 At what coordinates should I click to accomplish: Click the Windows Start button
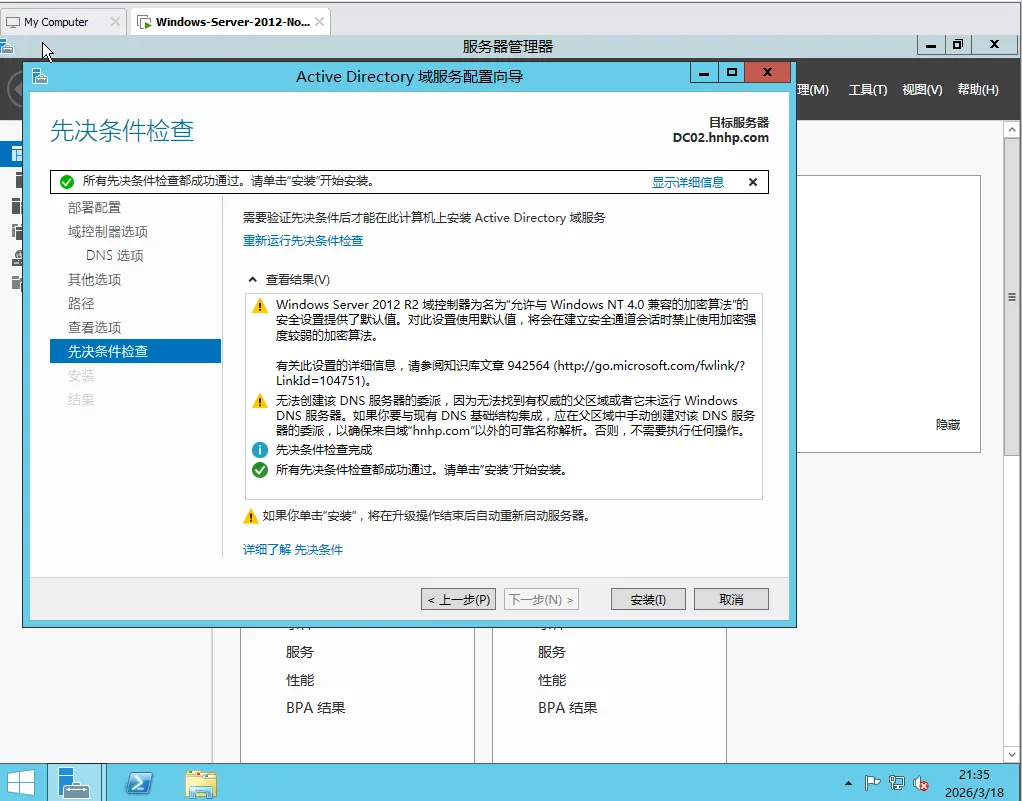point(20,782)
